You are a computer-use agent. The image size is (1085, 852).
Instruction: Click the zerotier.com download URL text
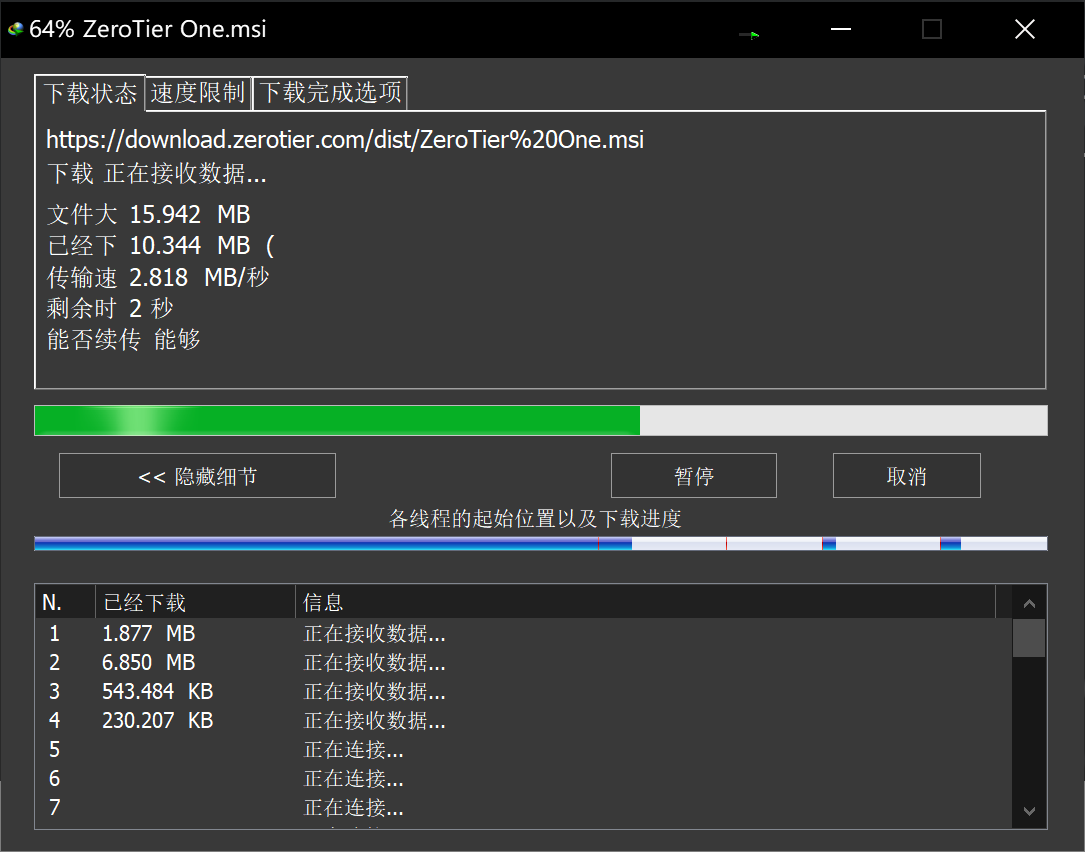(x=345, y=140)
